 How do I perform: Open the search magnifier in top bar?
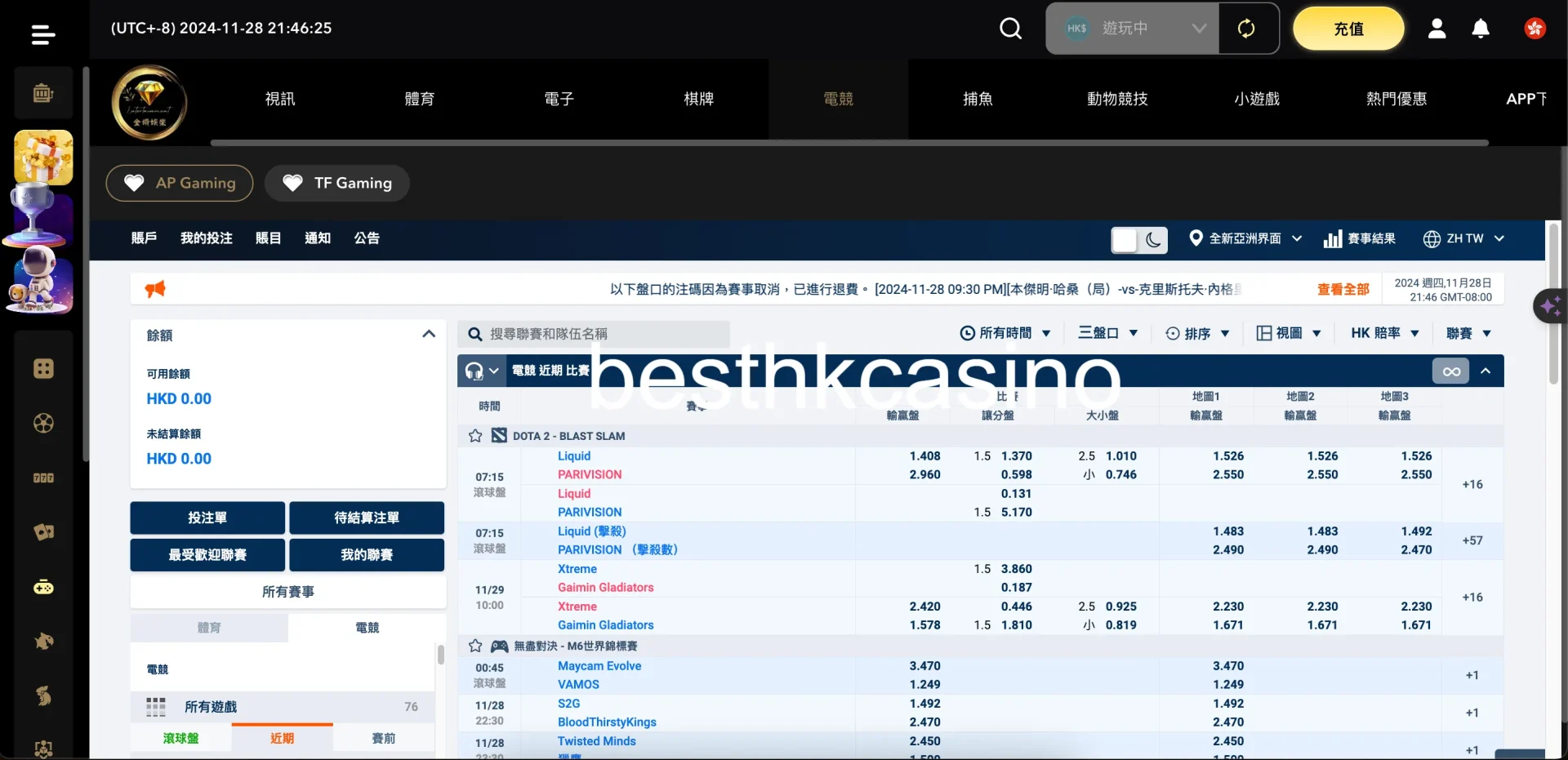click(1010, 28)
